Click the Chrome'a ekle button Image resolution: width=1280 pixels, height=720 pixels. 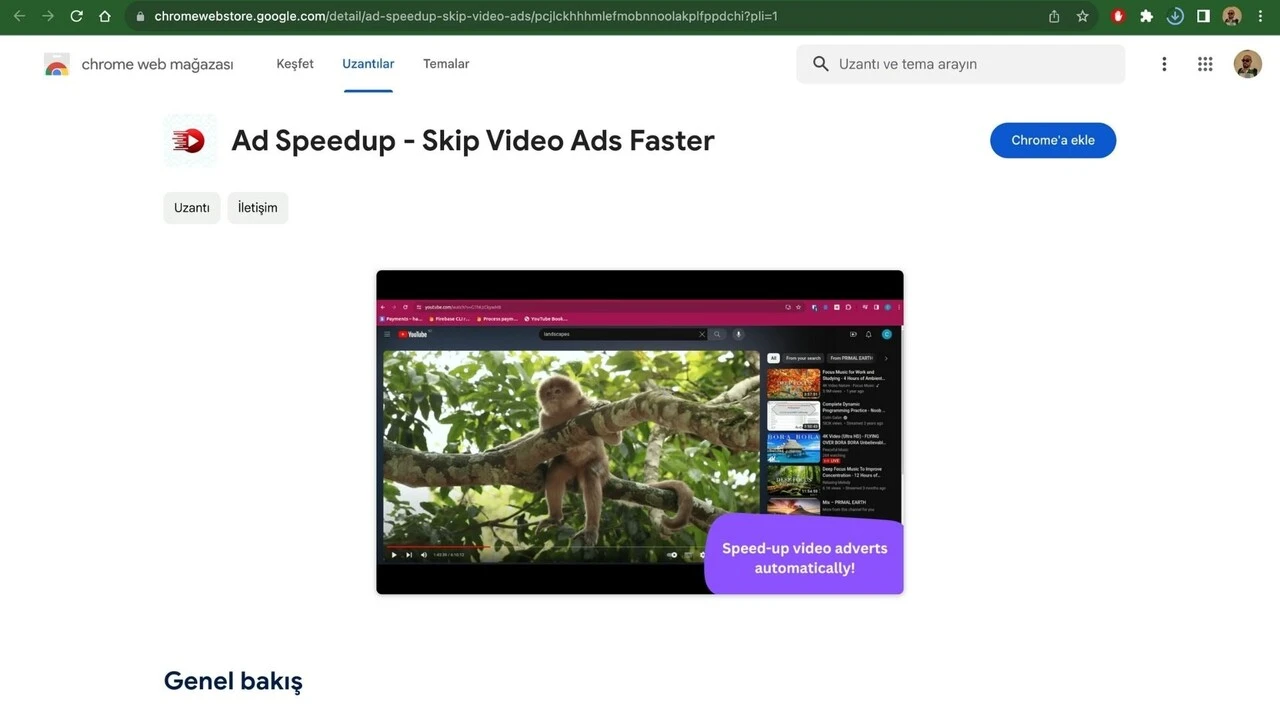(x=1052, y=140)
